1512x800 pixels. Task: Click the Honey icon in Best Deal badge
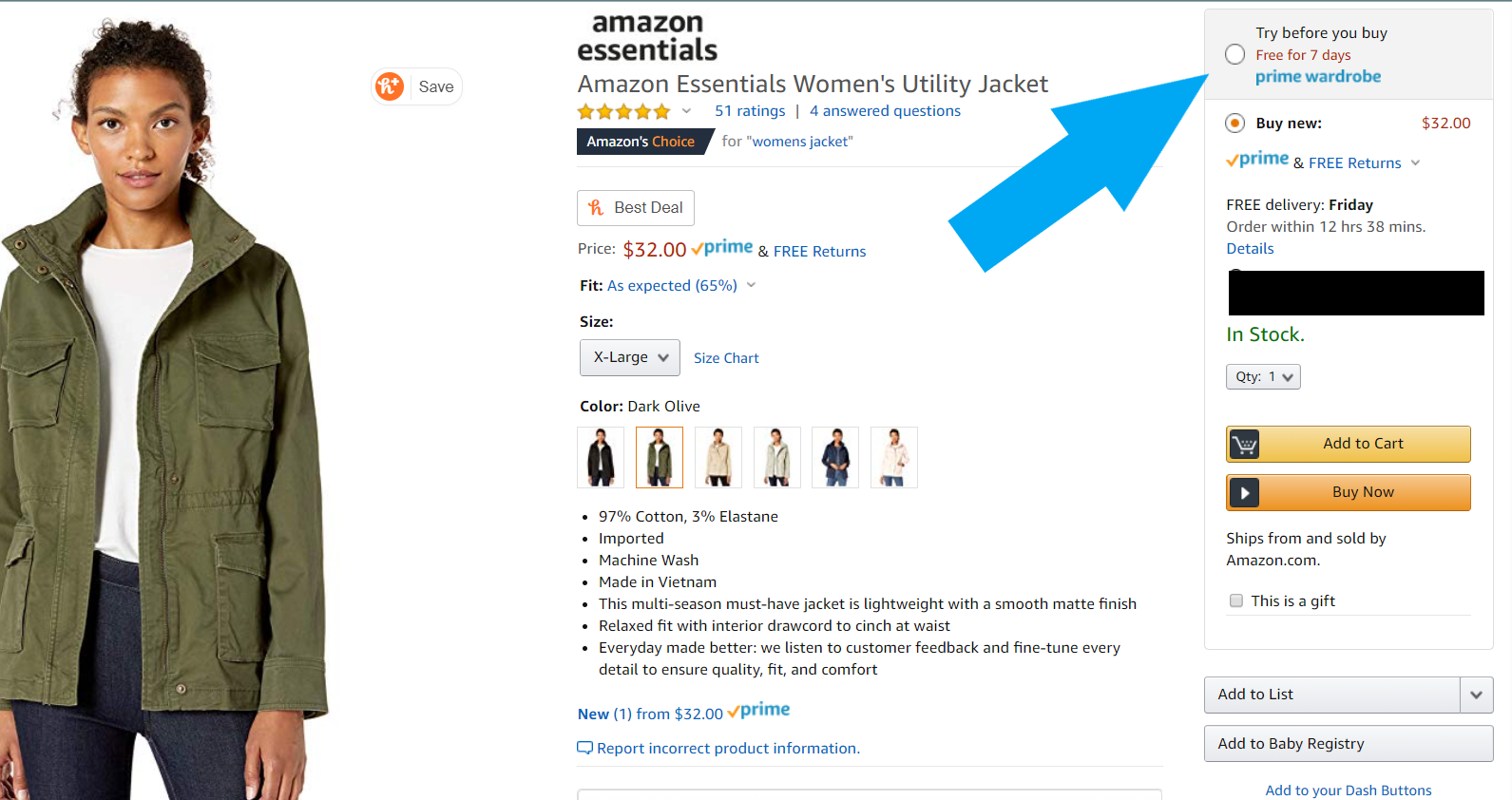pos(596,207)
